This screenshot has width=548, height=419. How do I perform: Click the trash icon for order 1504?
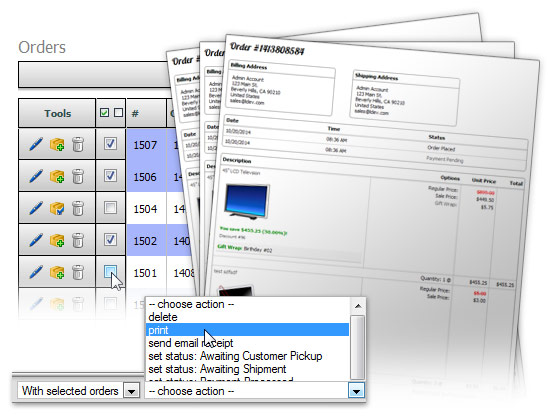[x=78, y=208]
